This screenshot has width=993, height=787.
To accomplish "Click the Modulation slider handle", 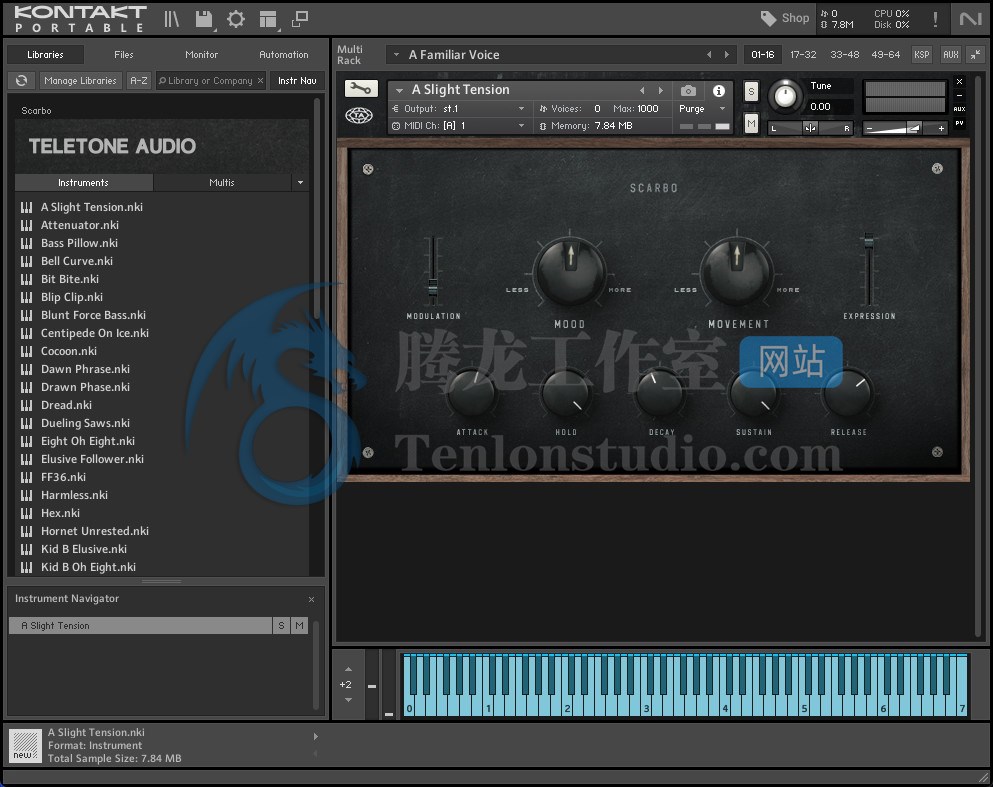I will pos(433,287).
